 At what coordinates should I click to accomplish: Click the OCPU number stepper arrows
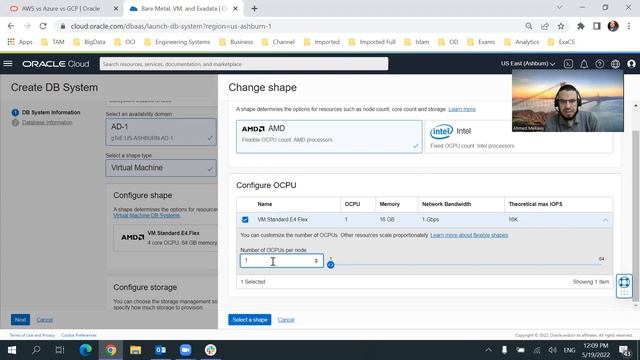pyautogui.click(x=316, y=260)
